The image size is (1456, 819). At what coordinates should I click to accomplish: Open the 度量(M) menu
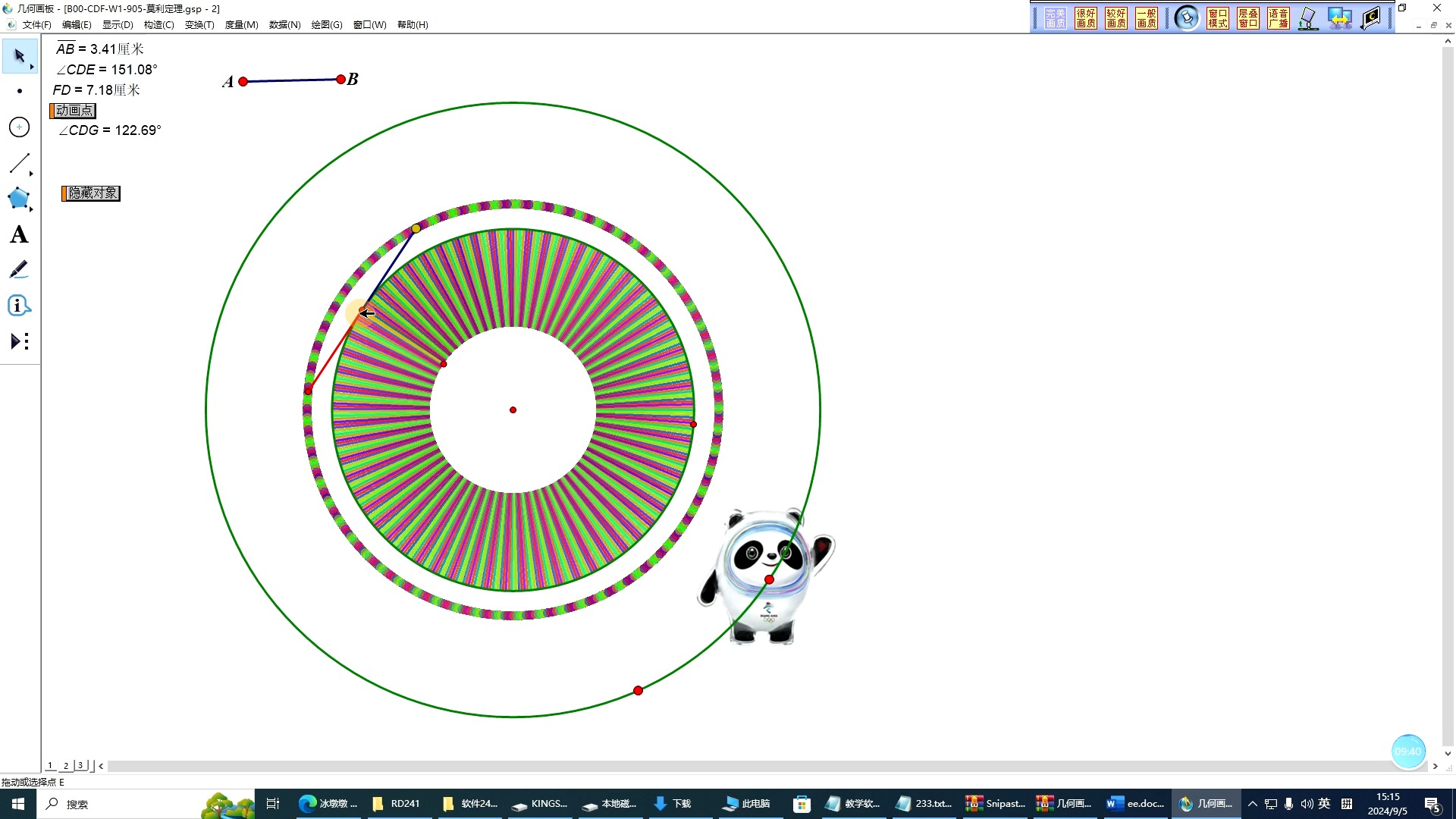coord(241,25)
